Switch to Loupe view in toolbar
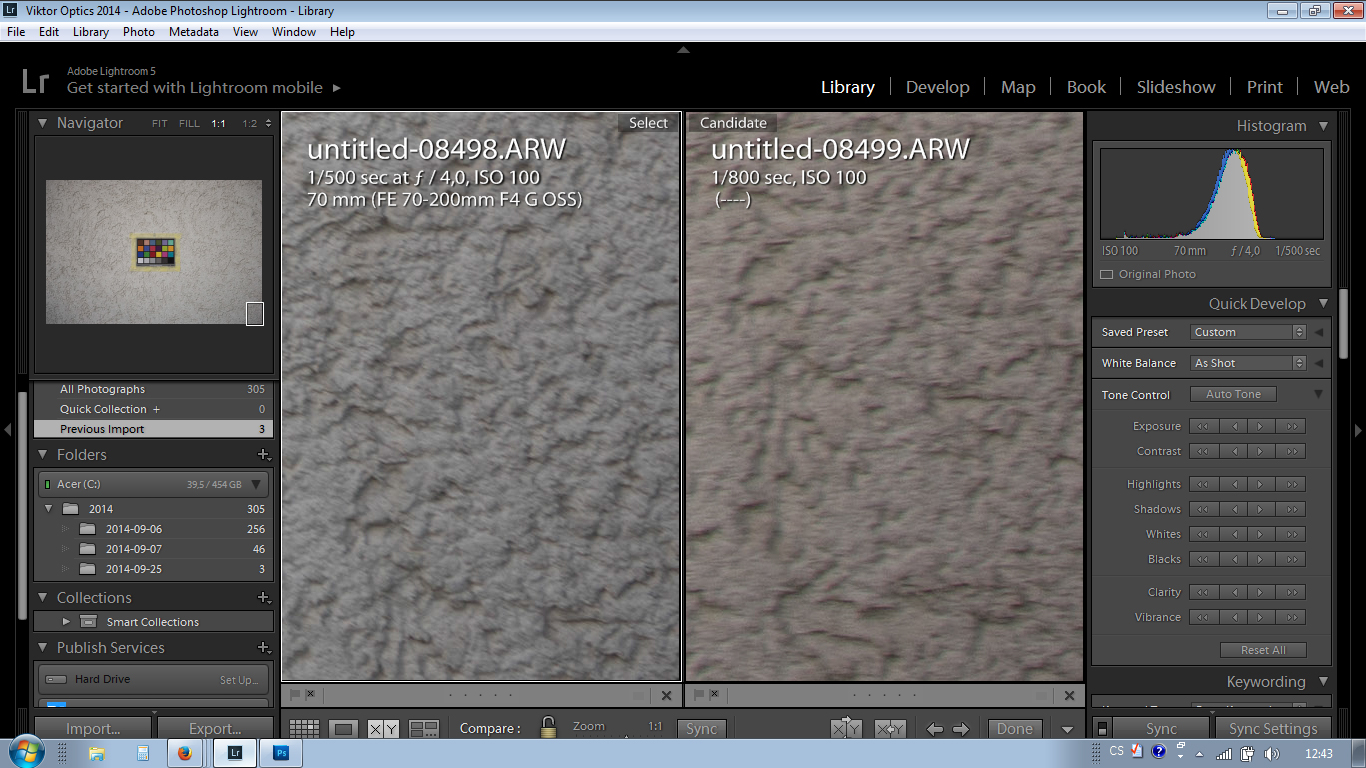Viewport: 1366px width, 768px height. (343, 729)
